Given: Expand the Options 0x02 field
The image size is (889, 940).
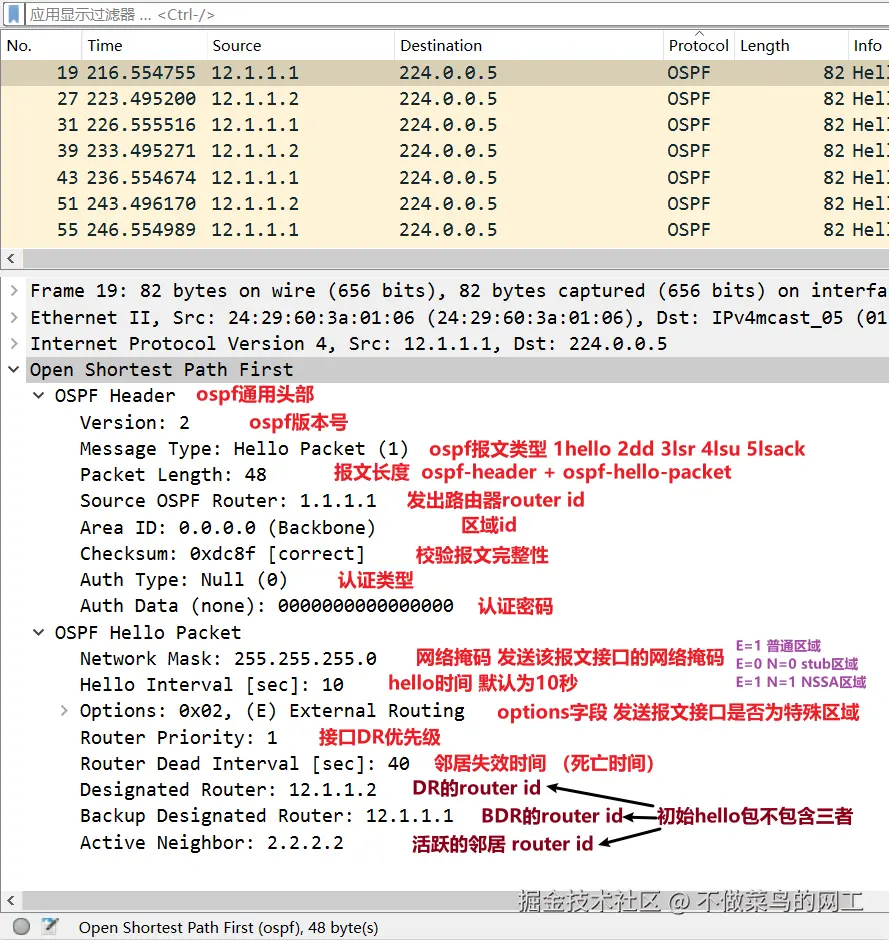Looking at the screenshot, I should [64, 711].
